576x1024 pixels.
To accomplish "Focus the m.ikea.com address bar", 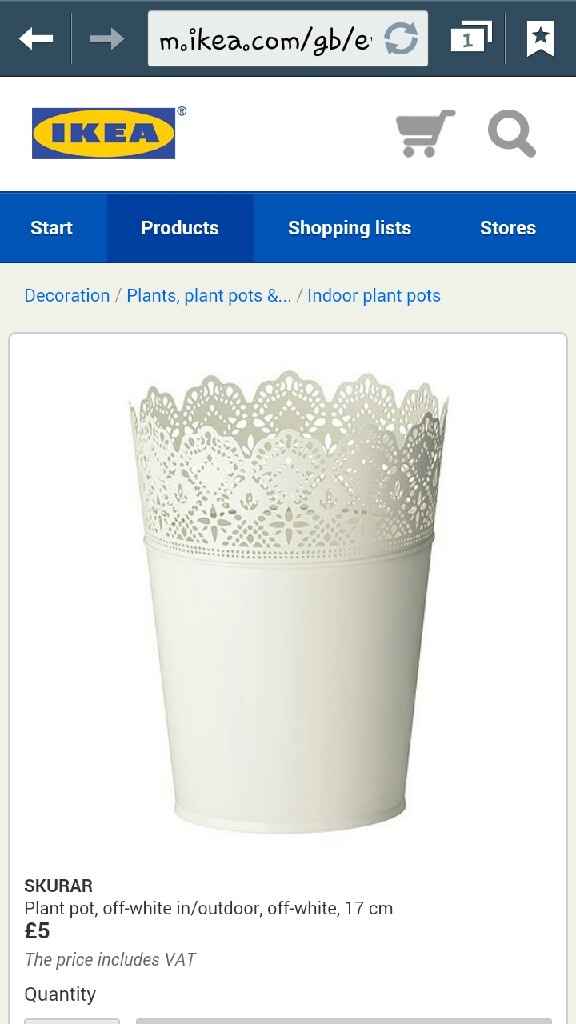I will 288,39.
